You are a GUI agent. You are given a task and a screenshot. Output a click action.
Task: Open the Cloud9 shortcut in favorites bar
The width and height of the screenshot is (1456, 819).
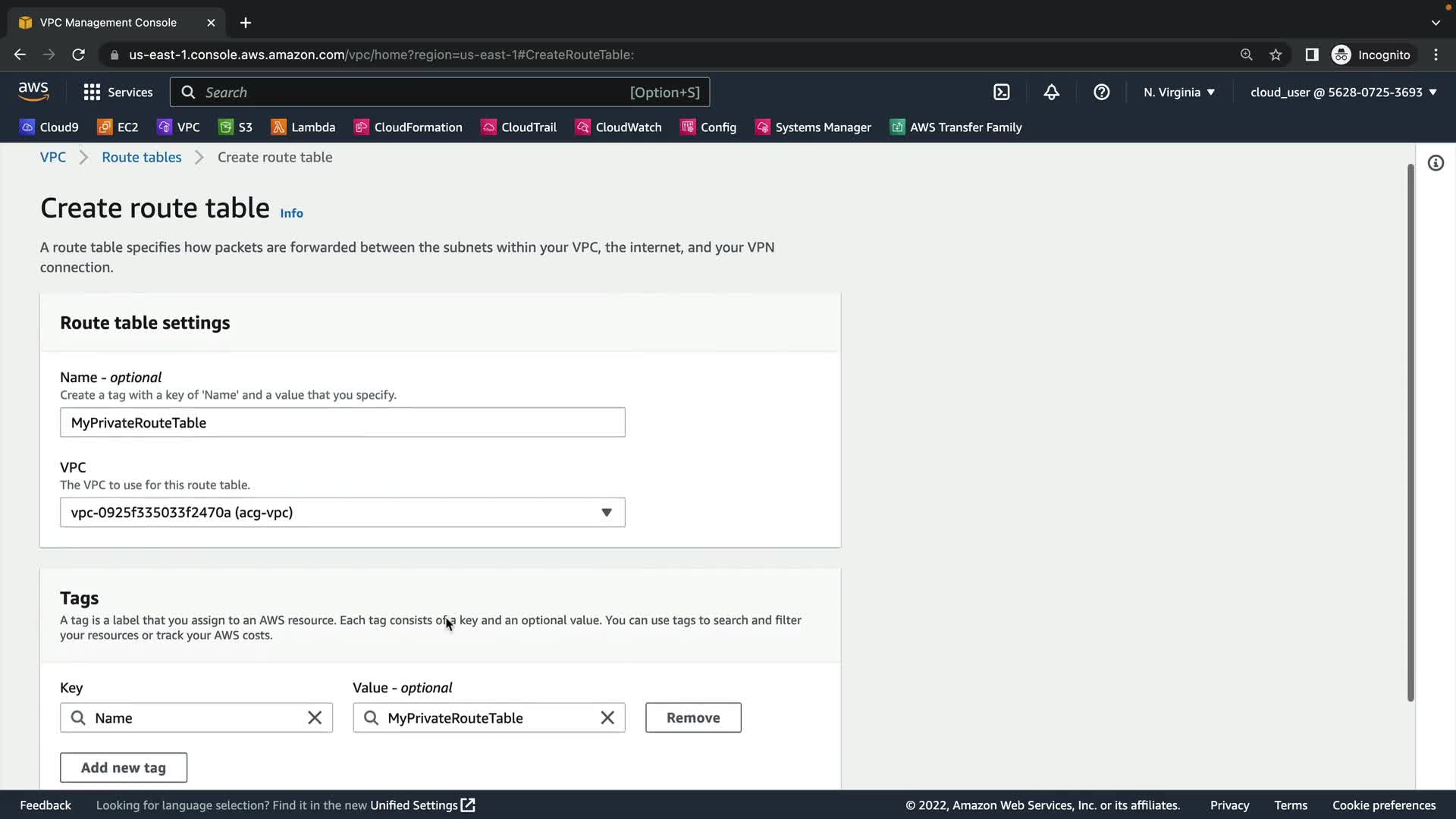49,127
